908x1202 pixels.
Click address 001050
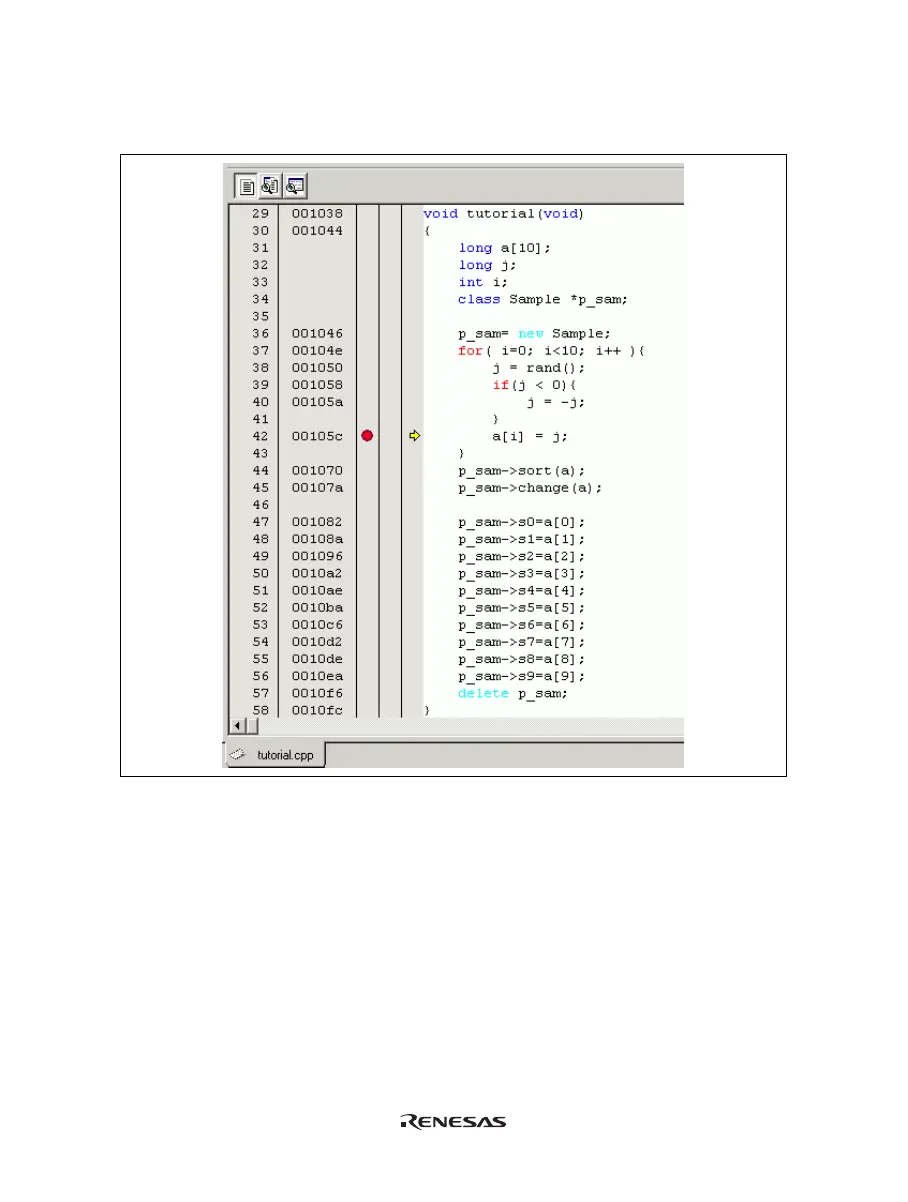[317, 368]
